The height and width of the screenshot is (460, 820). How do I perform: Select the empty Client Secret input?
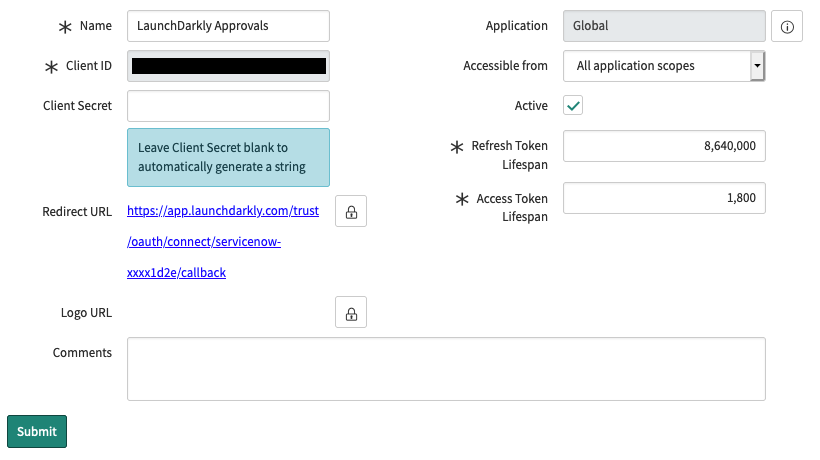[x=228, y=106]
